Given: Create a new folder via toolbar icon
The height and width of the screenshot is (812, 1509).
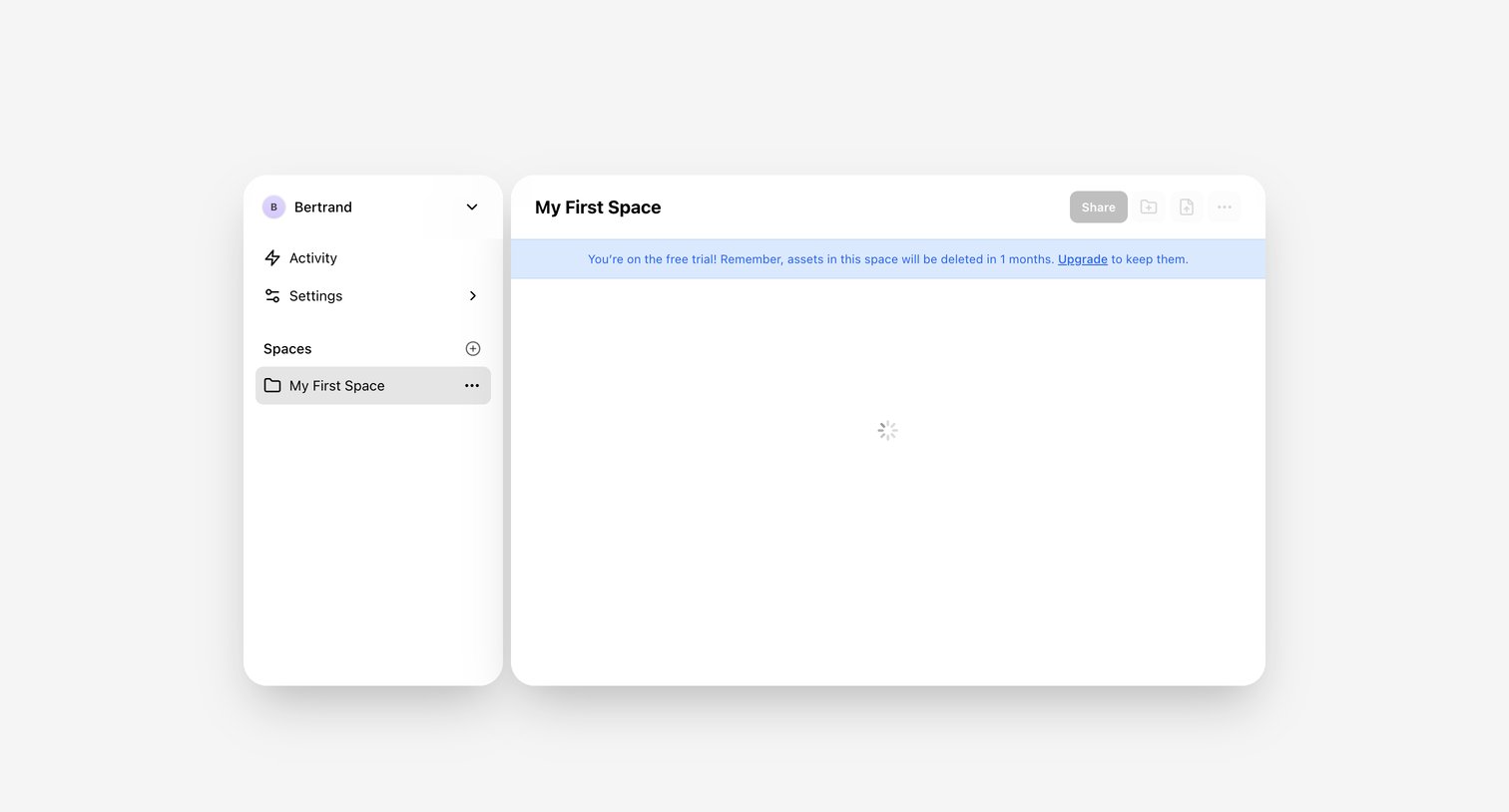Looking at the screenshot, I should click(x=1149, y=207).
